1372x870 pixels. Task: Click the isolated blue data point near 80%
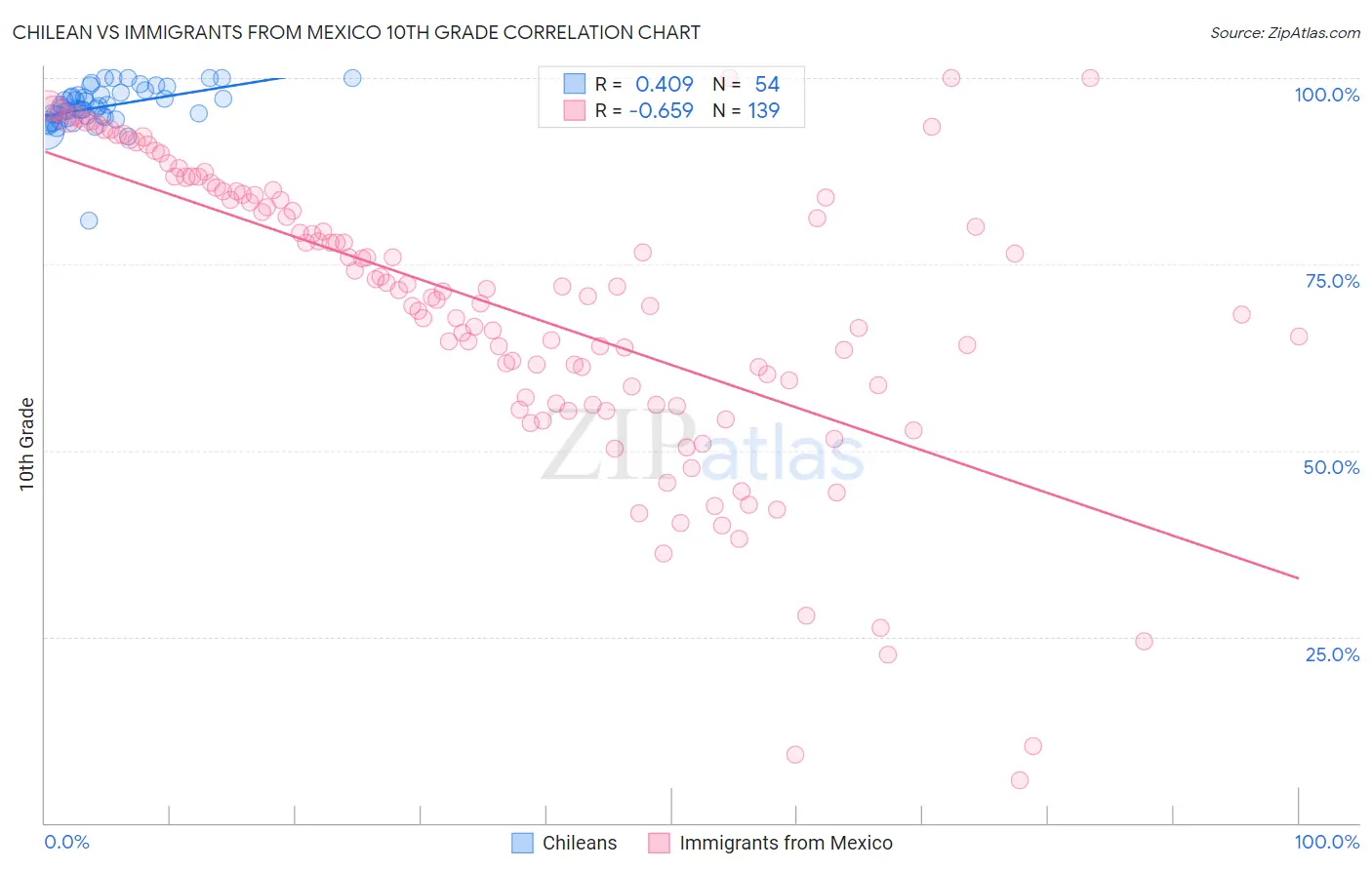89,220
